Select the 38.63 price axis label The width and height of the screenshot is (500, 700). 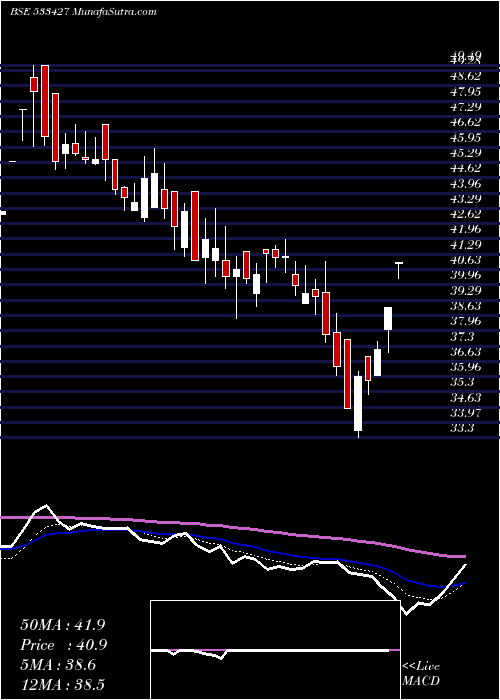[x=466, y=305]
